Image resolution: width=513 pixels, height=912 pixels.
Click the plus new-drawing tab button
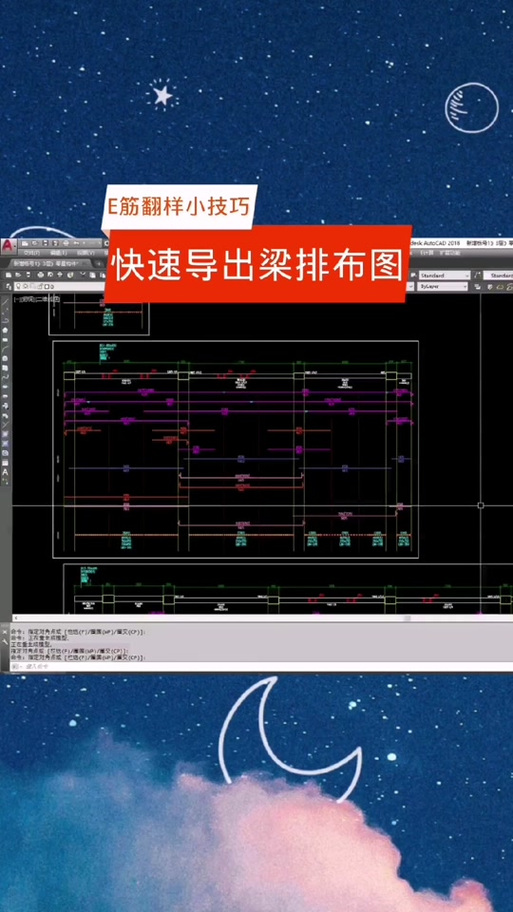tap(98, 263)
